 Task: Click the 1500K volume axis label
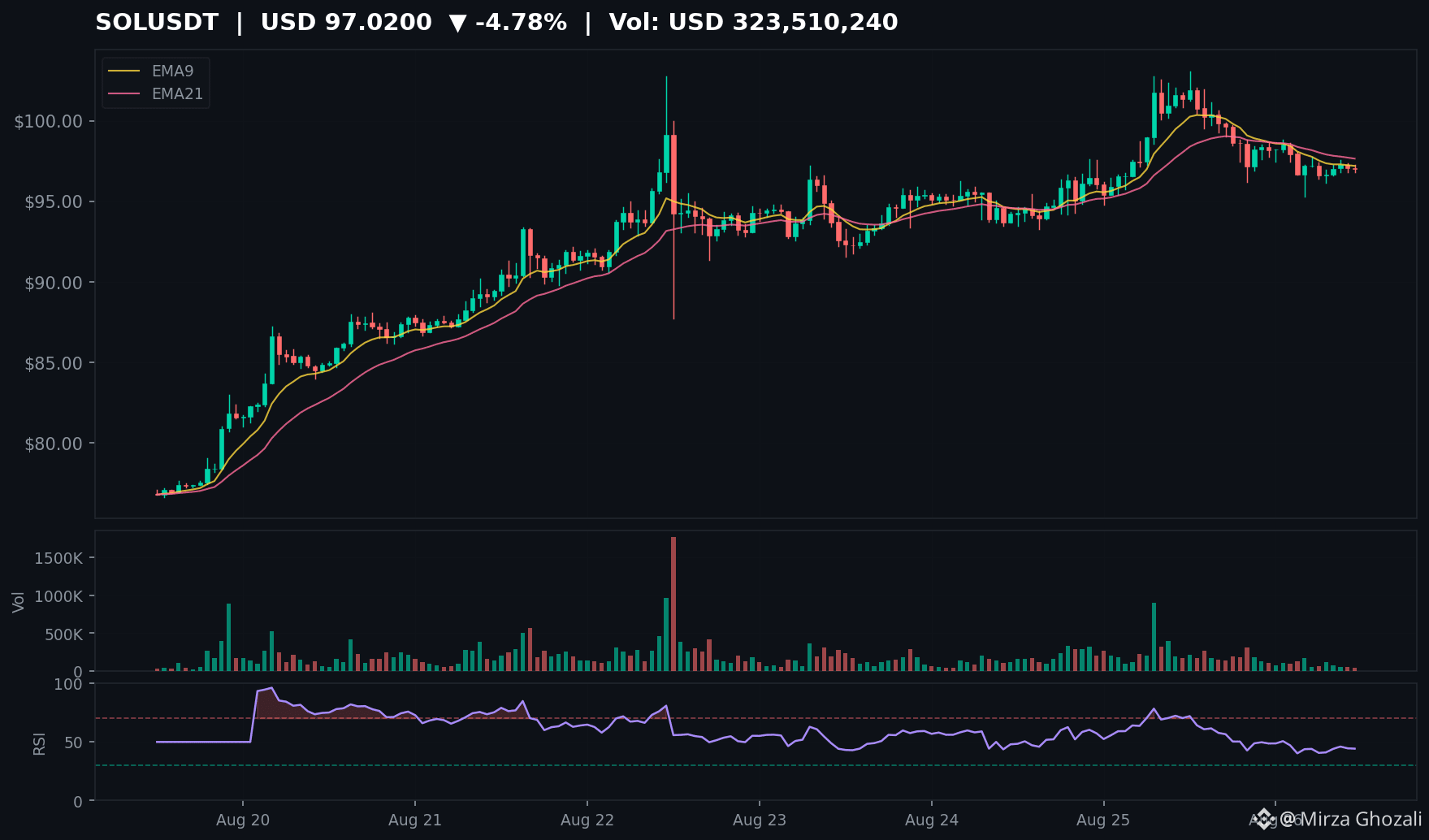(x=58, y=558)
